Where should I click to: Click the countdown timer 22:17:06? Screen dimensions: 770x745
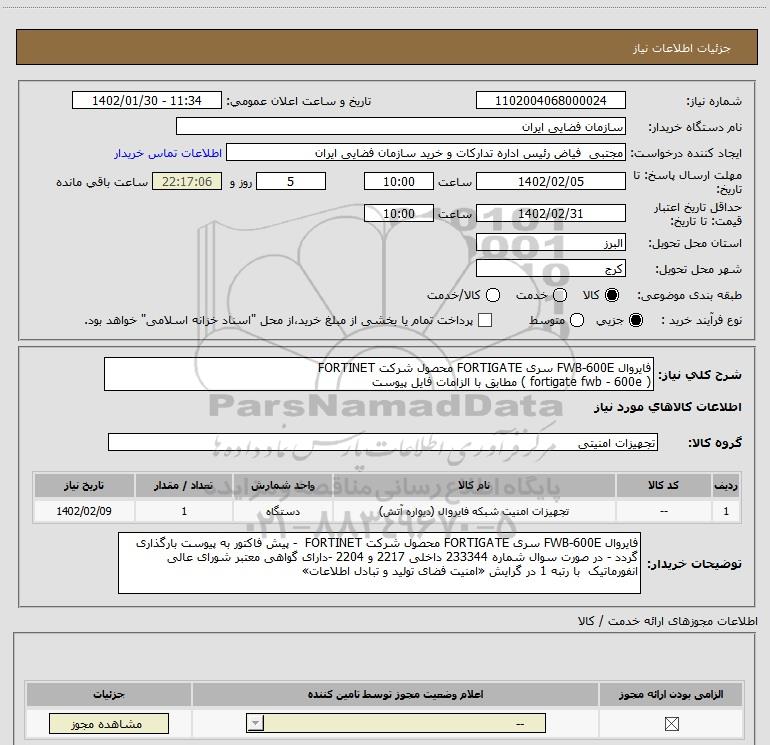[x=187, y=182]
